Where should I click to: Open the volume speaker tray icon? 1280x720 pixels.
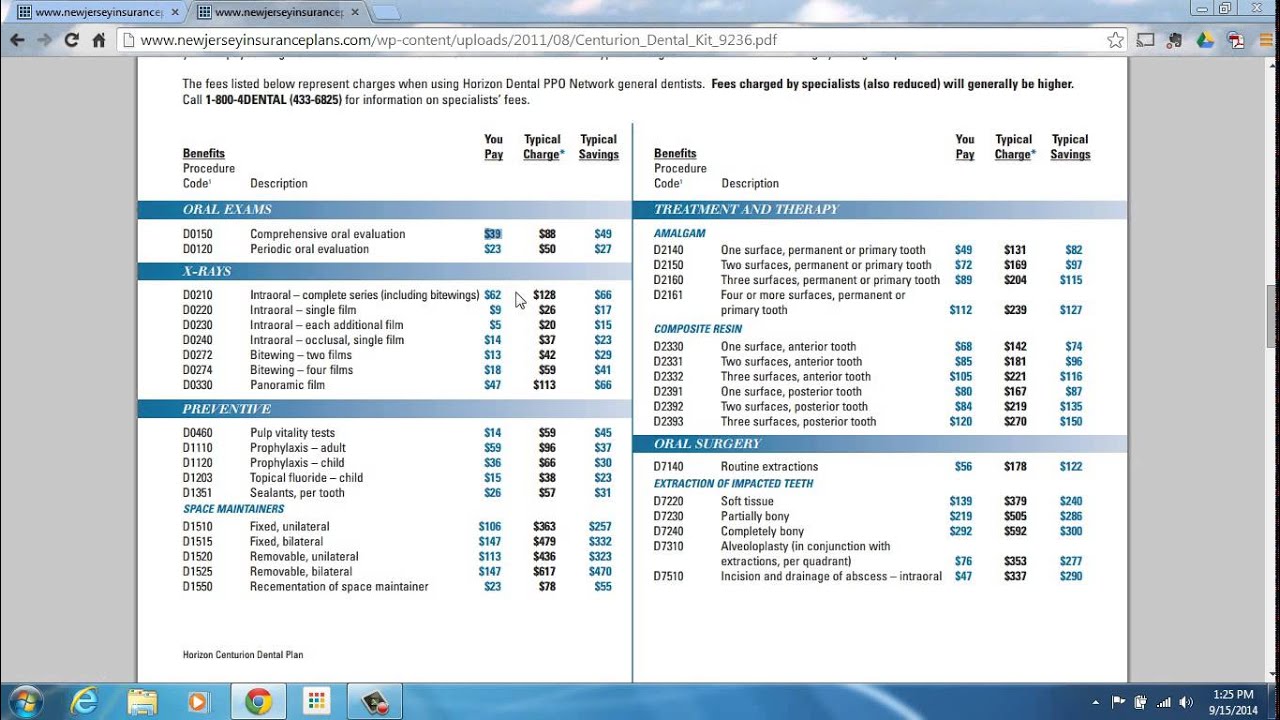click(1186, 702)
